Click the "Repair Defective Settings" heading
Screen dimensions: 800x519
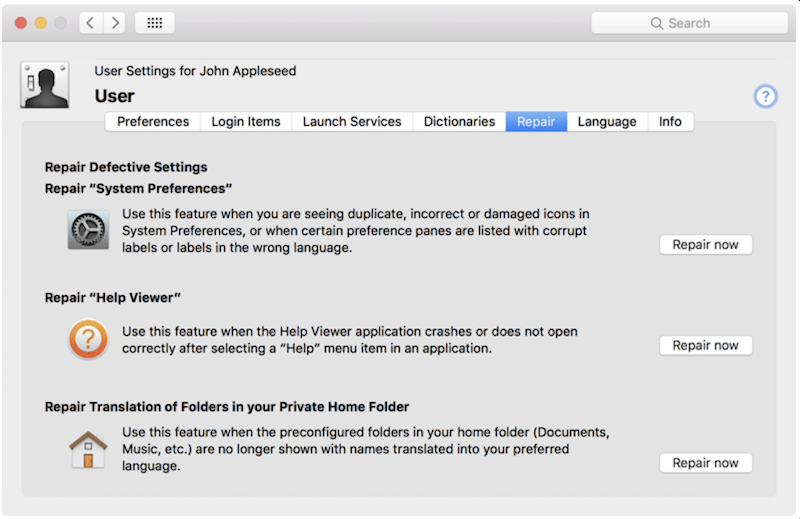(x=126, y=167)
